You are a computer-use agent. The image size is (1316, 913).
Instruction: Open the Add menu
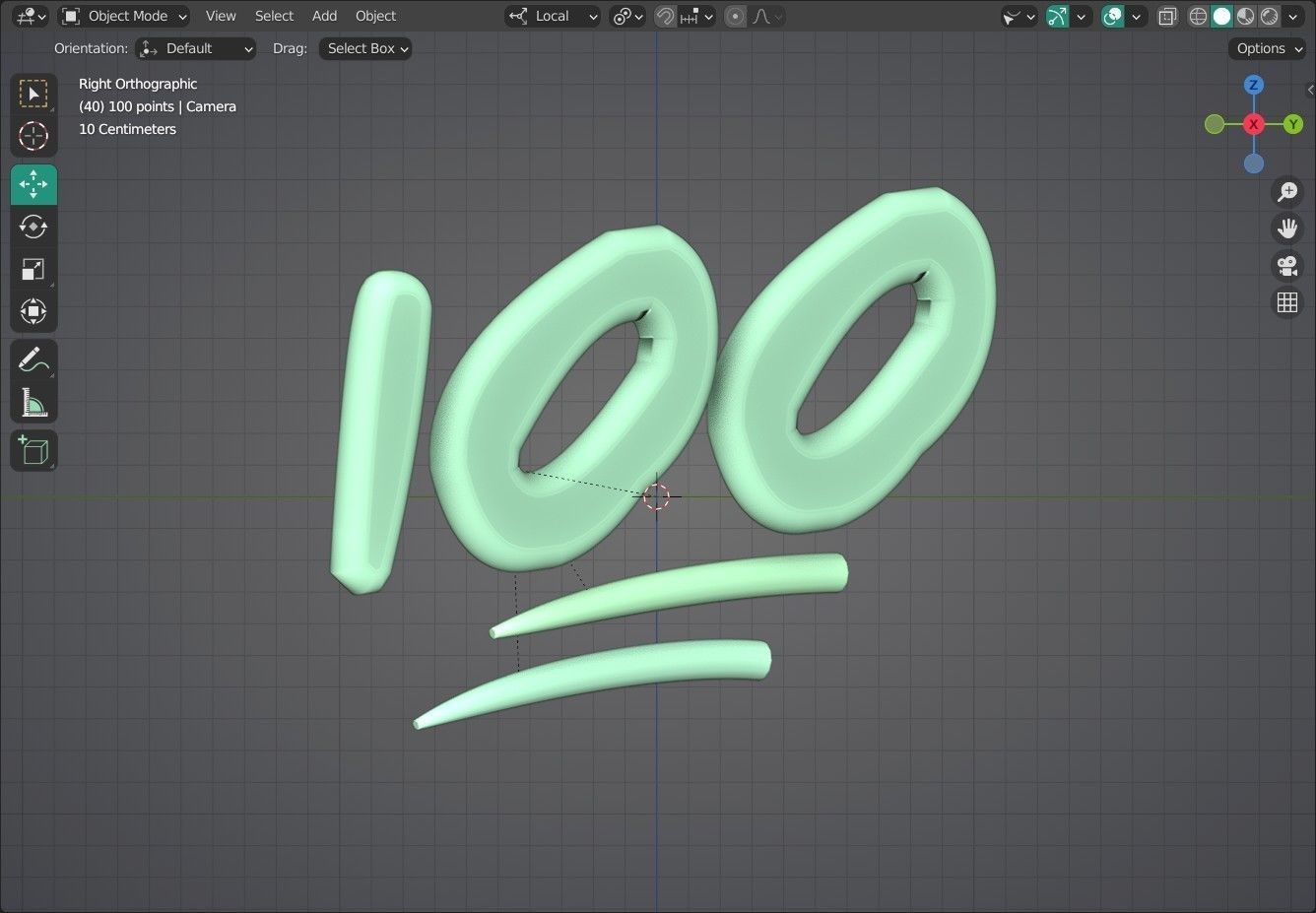pyautogui.click(x=324, y=16)
